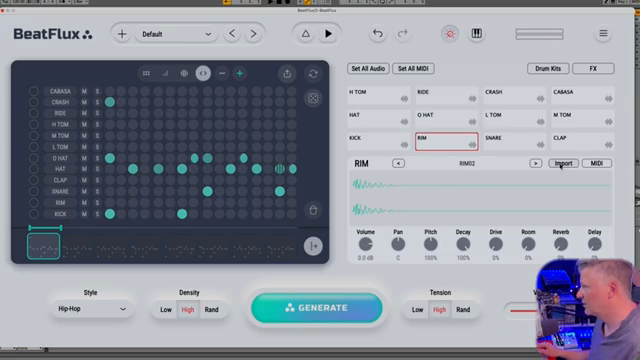Screen dimensions: 640x360
Task: Open the Style Hip-Hop dropdown
Action: 91,309
